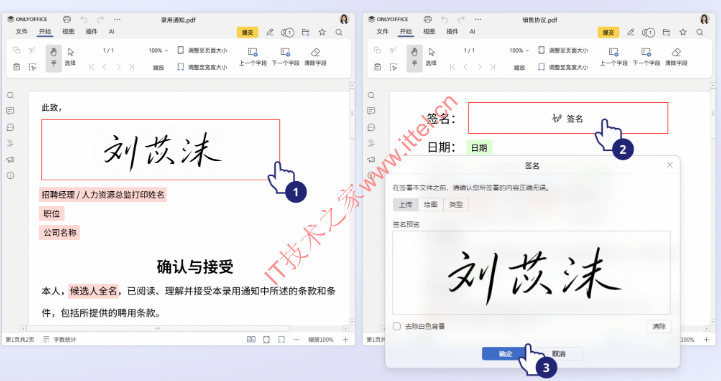
Task: Fit to width in 录用通知.pdf window
Action: (x=202, y=67)
